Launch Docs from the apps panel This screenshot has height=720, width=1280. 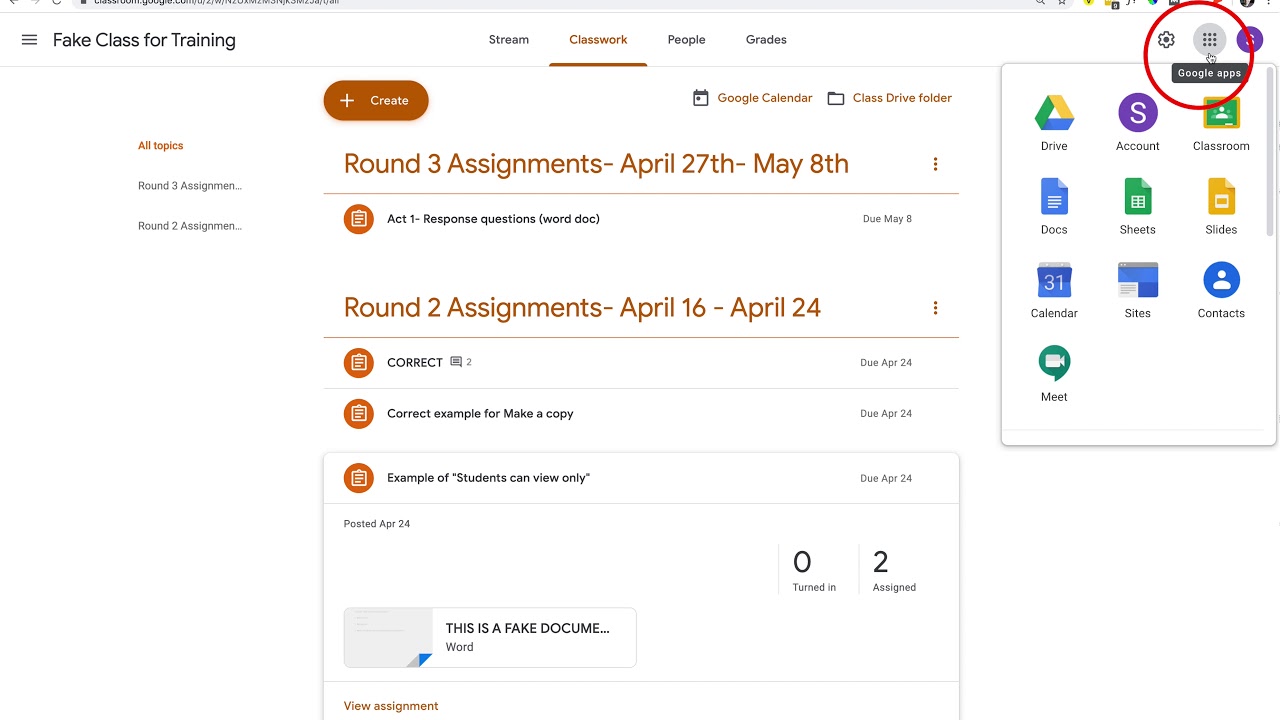coord(1054,207)
